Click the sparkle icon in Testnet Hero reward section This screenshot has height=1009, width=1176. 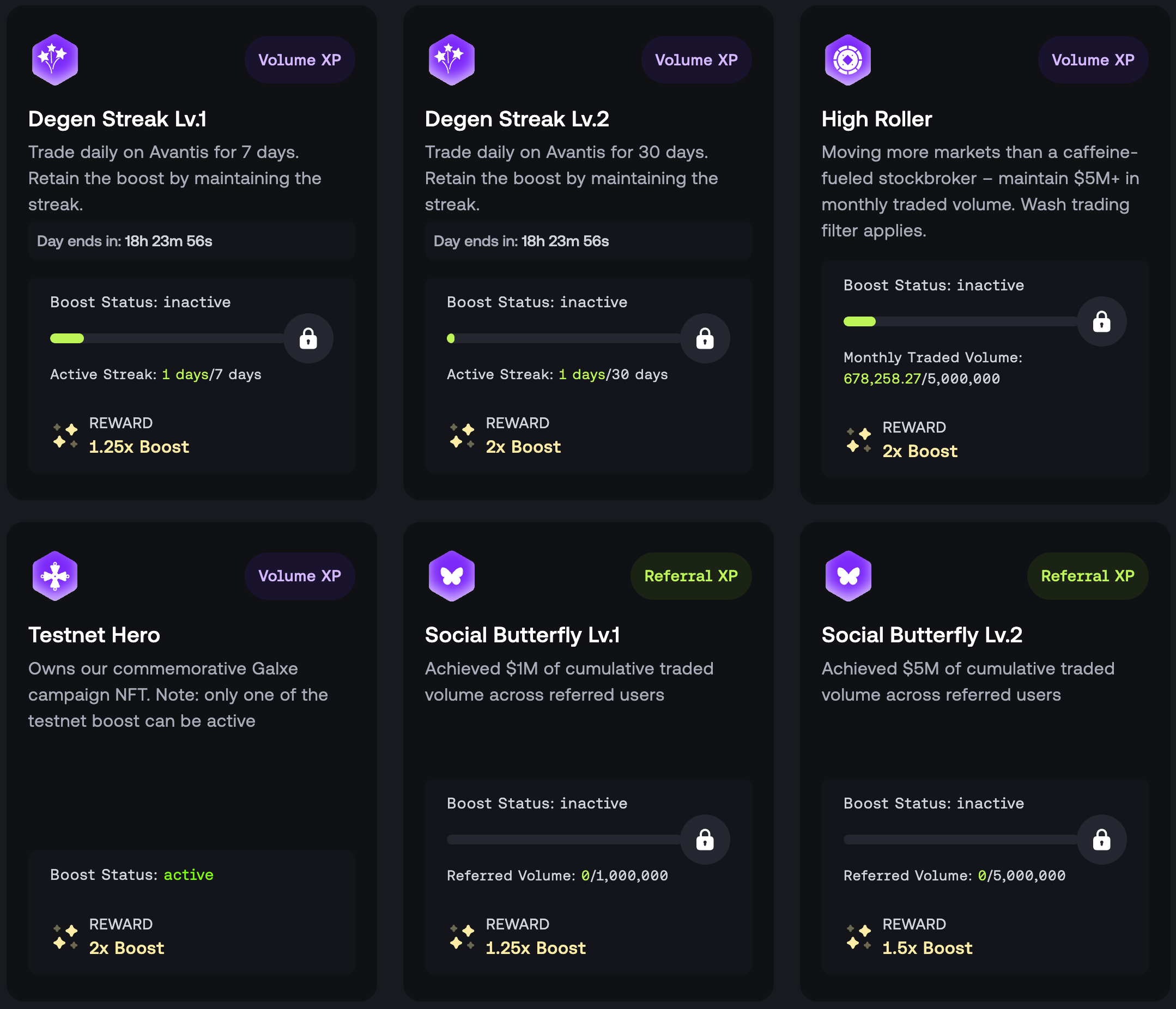pos(65,937)
